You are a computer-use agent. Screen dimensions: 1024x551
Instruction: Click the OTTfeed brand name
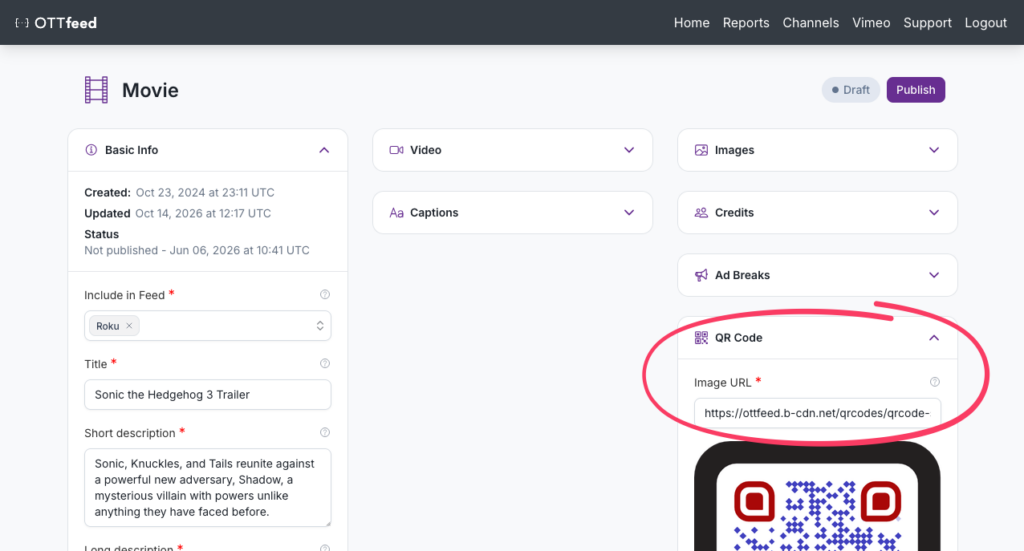(65, 23)
